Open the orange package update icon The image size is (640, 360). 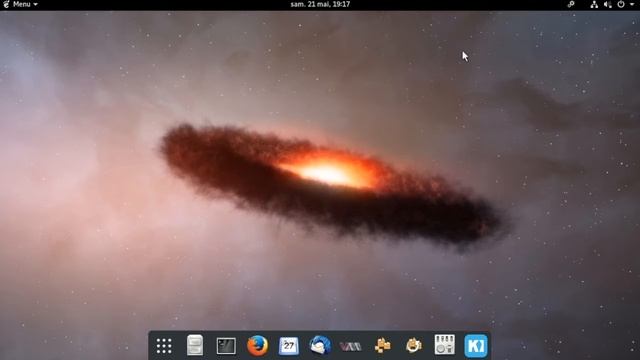tap(413, 345)
